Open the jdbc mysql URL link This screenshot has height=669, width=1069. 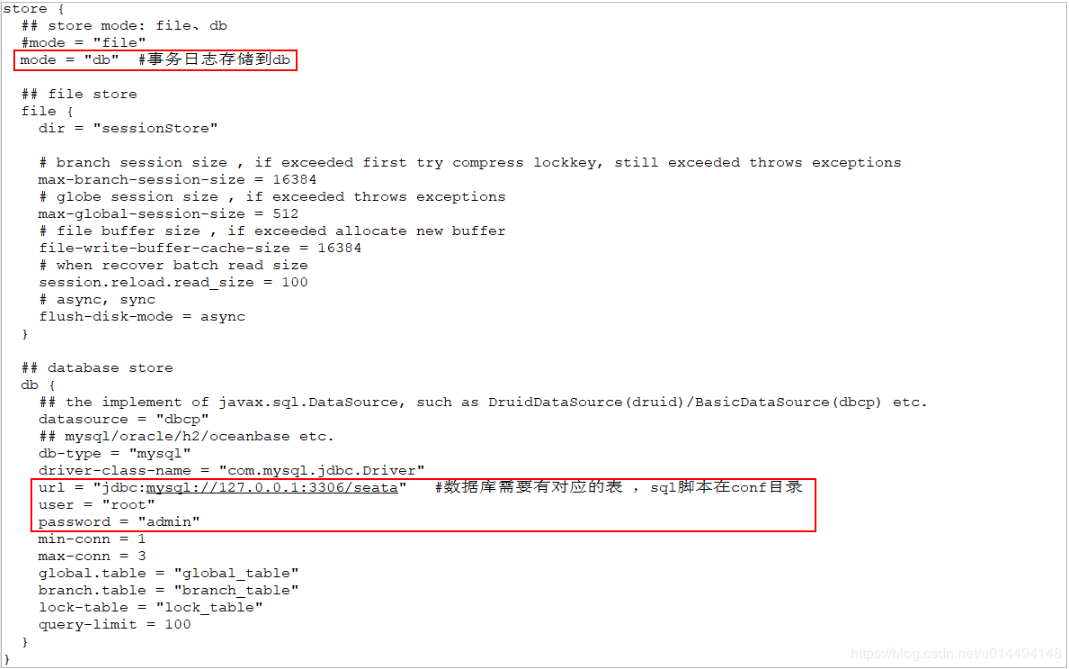tap(271, 488)
